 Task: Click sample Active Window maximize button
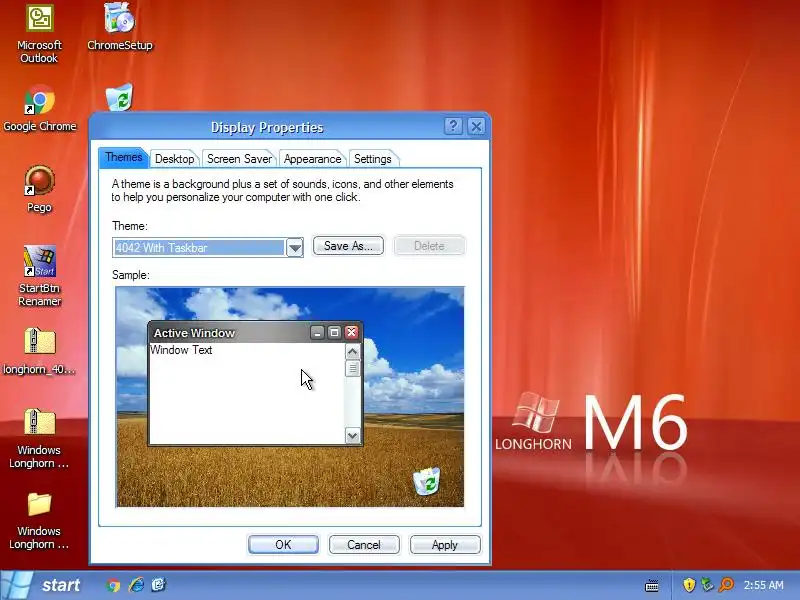[334, 333]
